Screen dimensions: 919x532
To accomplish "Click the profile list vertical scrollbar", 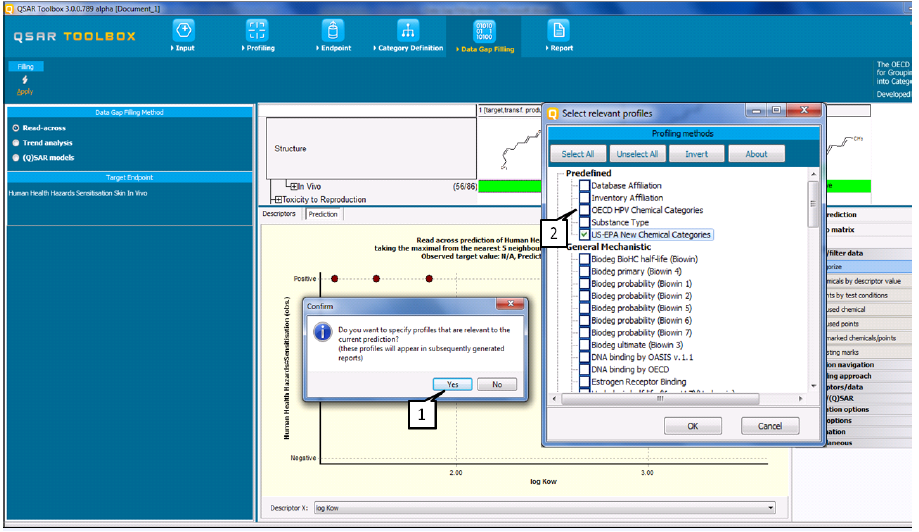I will tap(813, 204).
